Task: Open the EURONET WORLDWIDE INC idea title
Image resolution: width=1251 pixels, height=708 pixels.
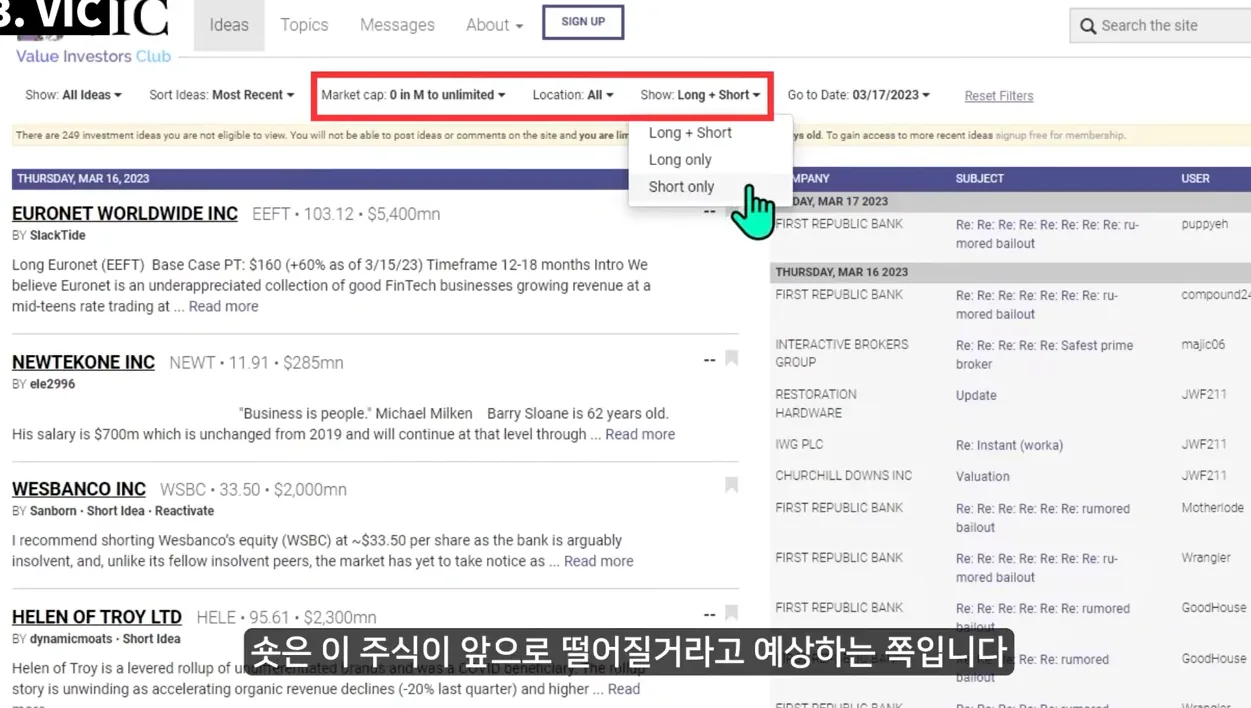Action: 125,213
